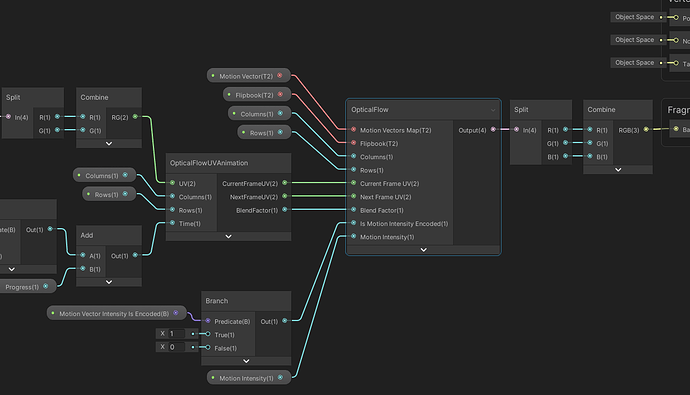Click the right Split node In(4) port
The width and height of the screenshot is (690, 395).
pos(517,129)
